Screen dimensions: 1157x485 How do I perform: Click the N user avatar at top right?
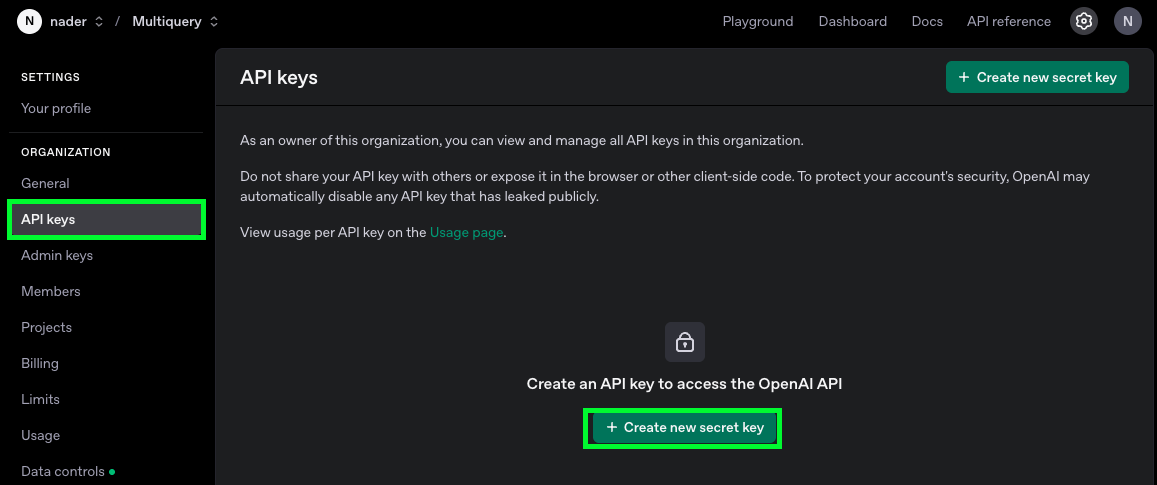(x=1127, y=21)
